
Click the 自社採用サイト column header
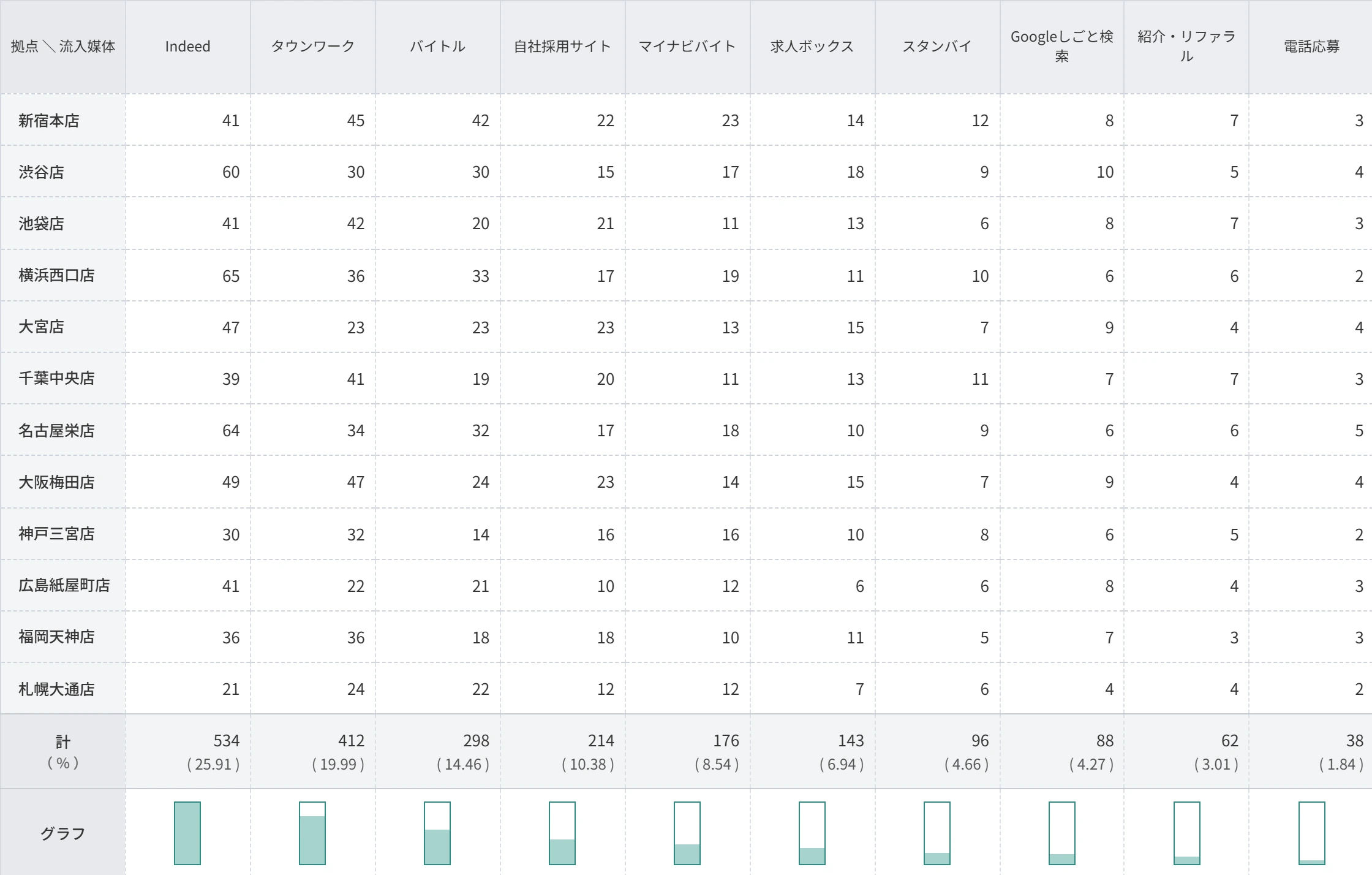(562, 47)
